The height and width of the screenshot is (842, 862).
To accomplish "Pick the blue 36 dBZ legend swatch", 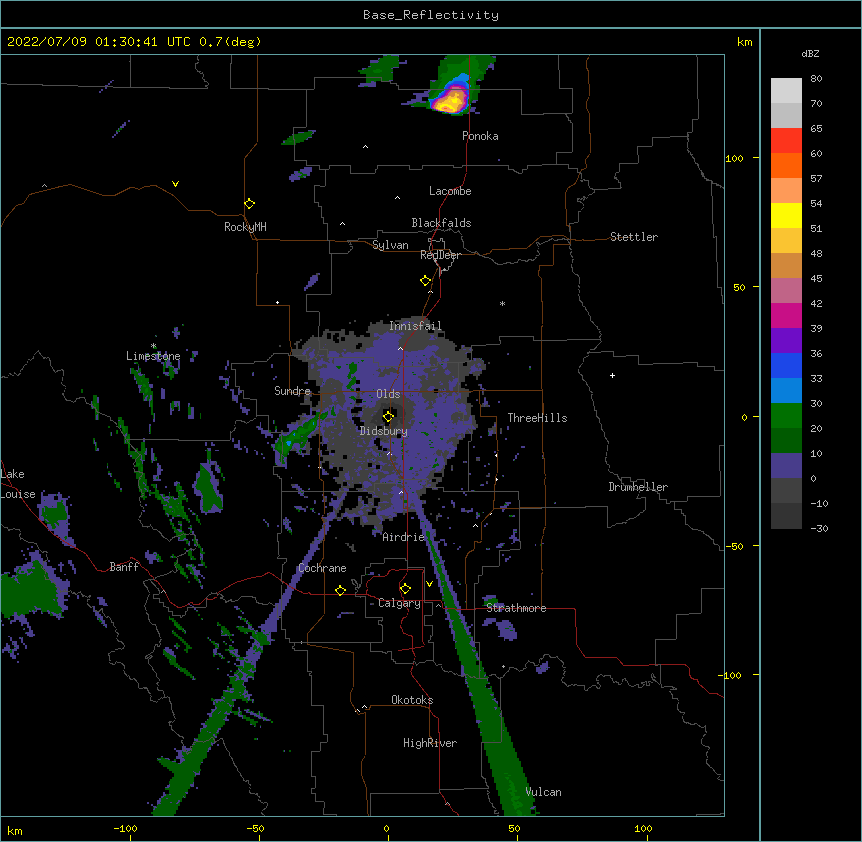I will point(786,365).
